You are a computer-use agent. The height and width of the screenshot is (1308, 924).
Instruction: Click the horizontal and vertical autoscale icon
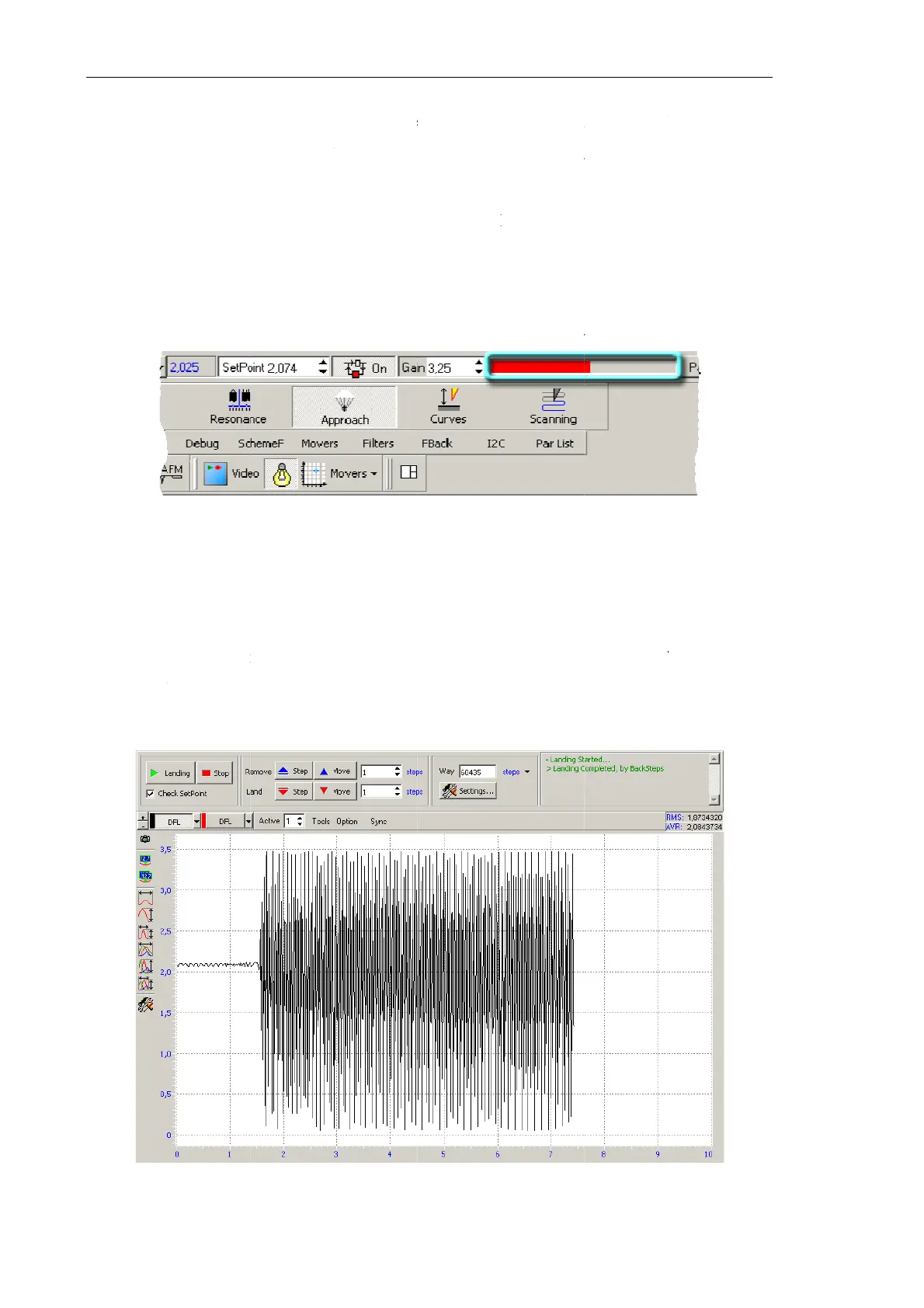(145, 932)
